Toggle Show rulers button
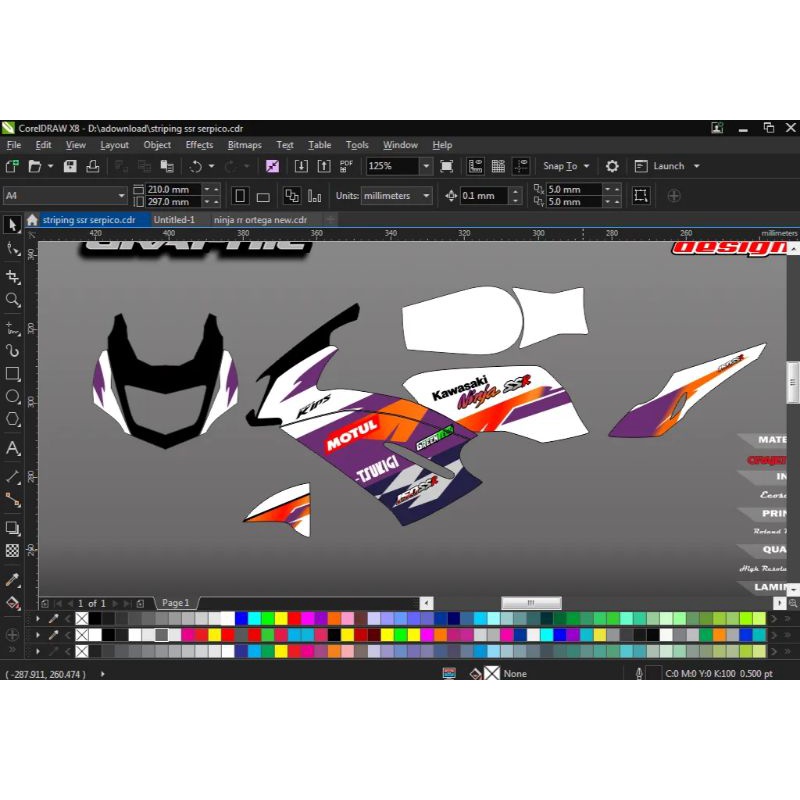800x800 pixels. click(476, 166)
